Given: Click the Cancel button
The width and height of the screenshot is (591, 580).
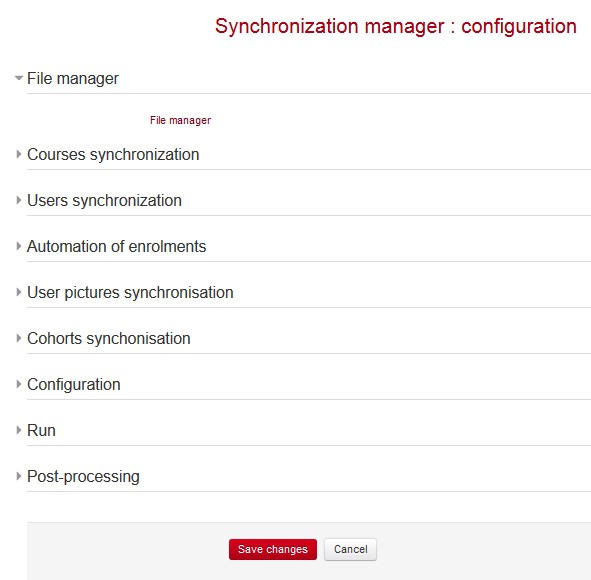Looking at the screenshot, I should (x=351, y=549).
